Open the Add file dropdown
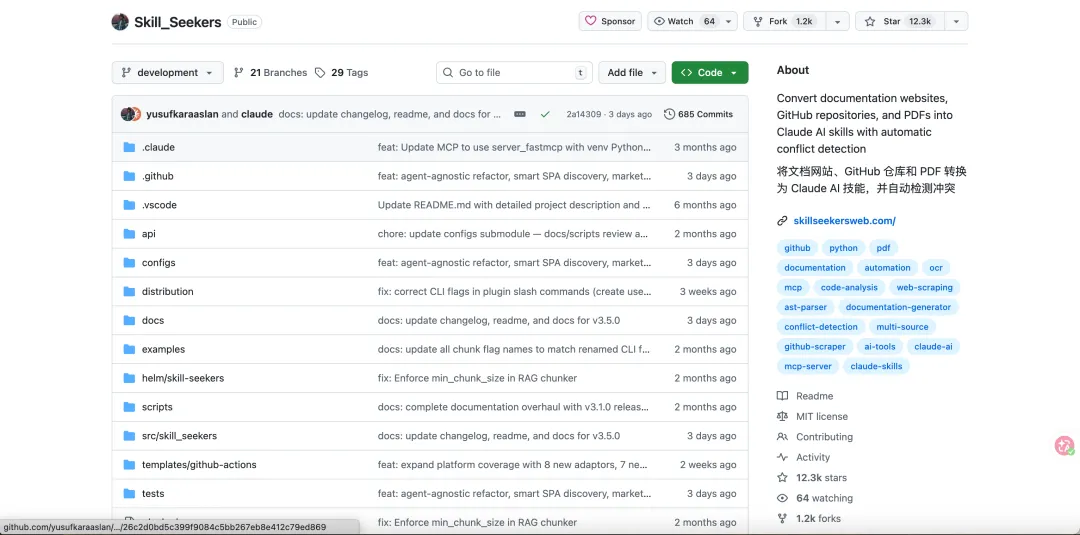Image resolution: width=1080 pixels, height=535 pixels. click(632, 73)
